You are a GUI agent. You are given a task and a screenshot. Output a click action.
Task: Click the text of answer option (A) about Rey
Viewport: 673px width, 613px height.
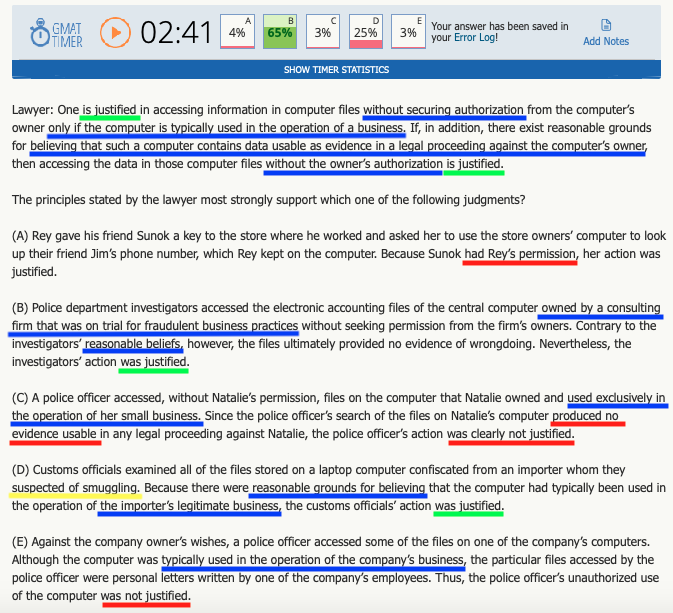pos(339,254)
